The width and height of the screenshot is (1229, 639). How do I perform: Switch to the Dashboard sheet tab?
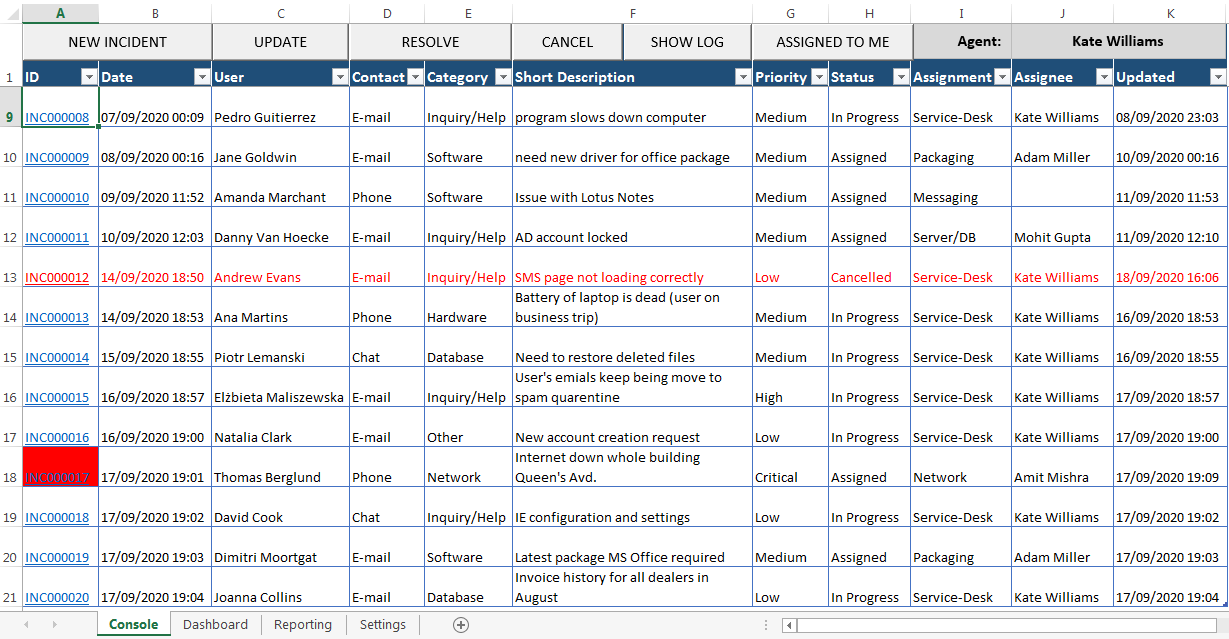(214, 624)
